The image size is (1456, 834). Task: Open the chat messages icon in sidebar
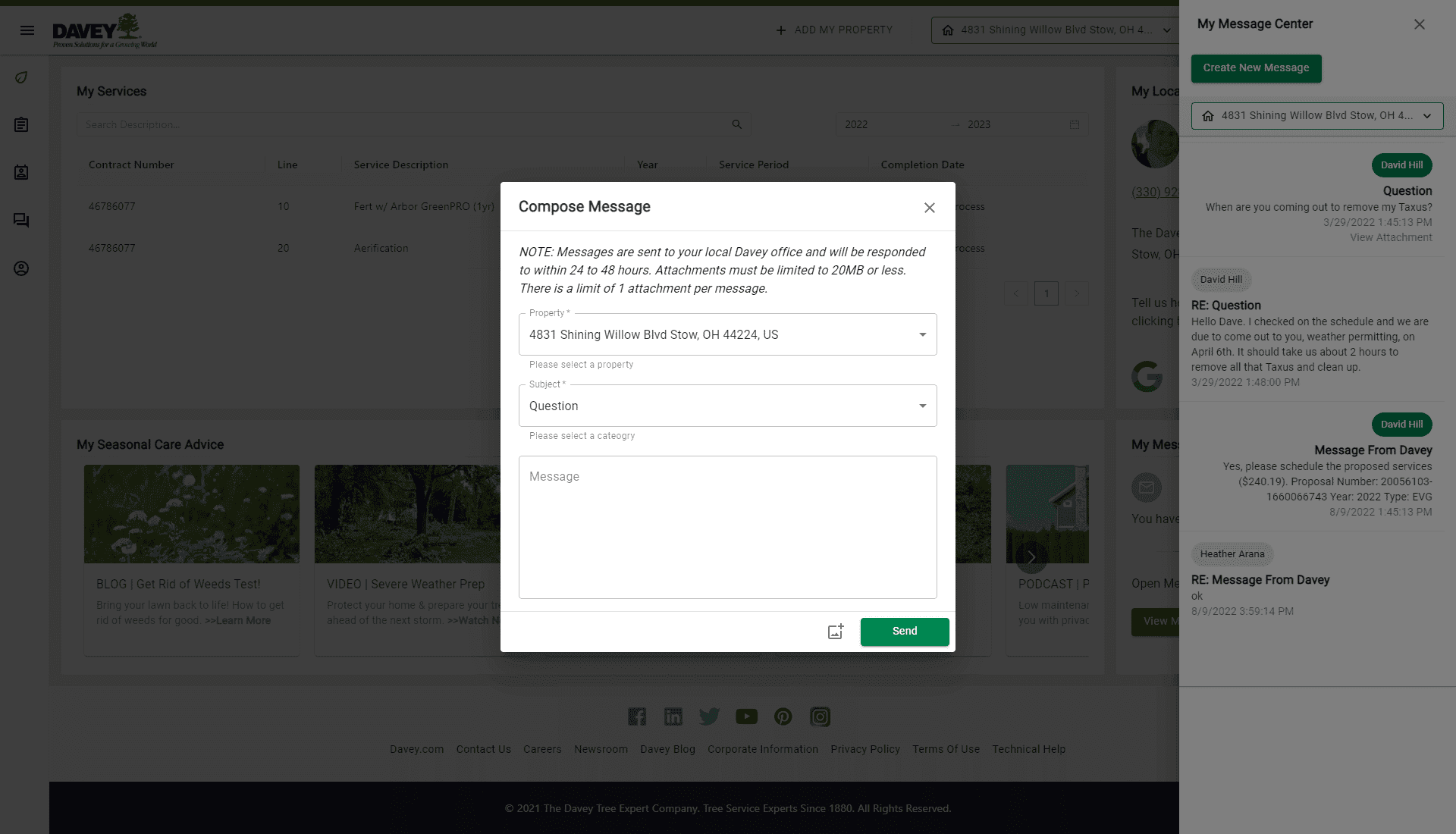[x=21, y=220]
